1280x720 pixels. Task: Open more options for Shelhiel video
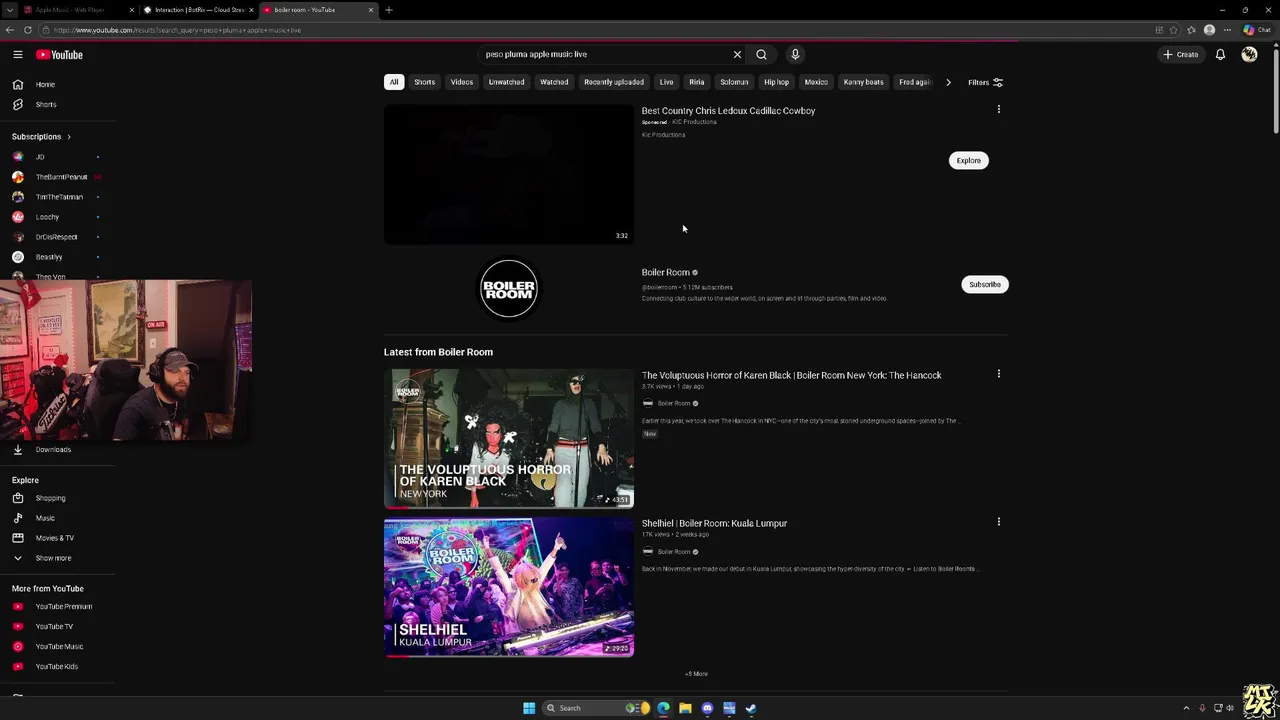[x=998, y=522]
